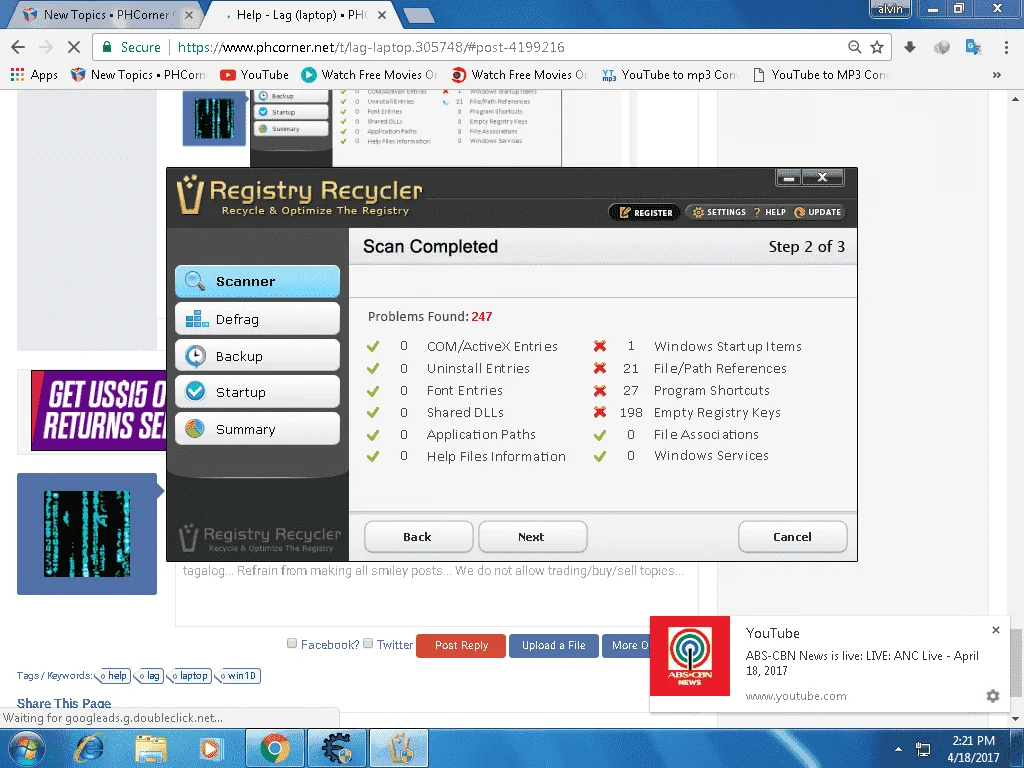Click the 'Help Files Information' label
This screenshot has height=768, width=1024.
pyautogui.click(x=496, y=456)
